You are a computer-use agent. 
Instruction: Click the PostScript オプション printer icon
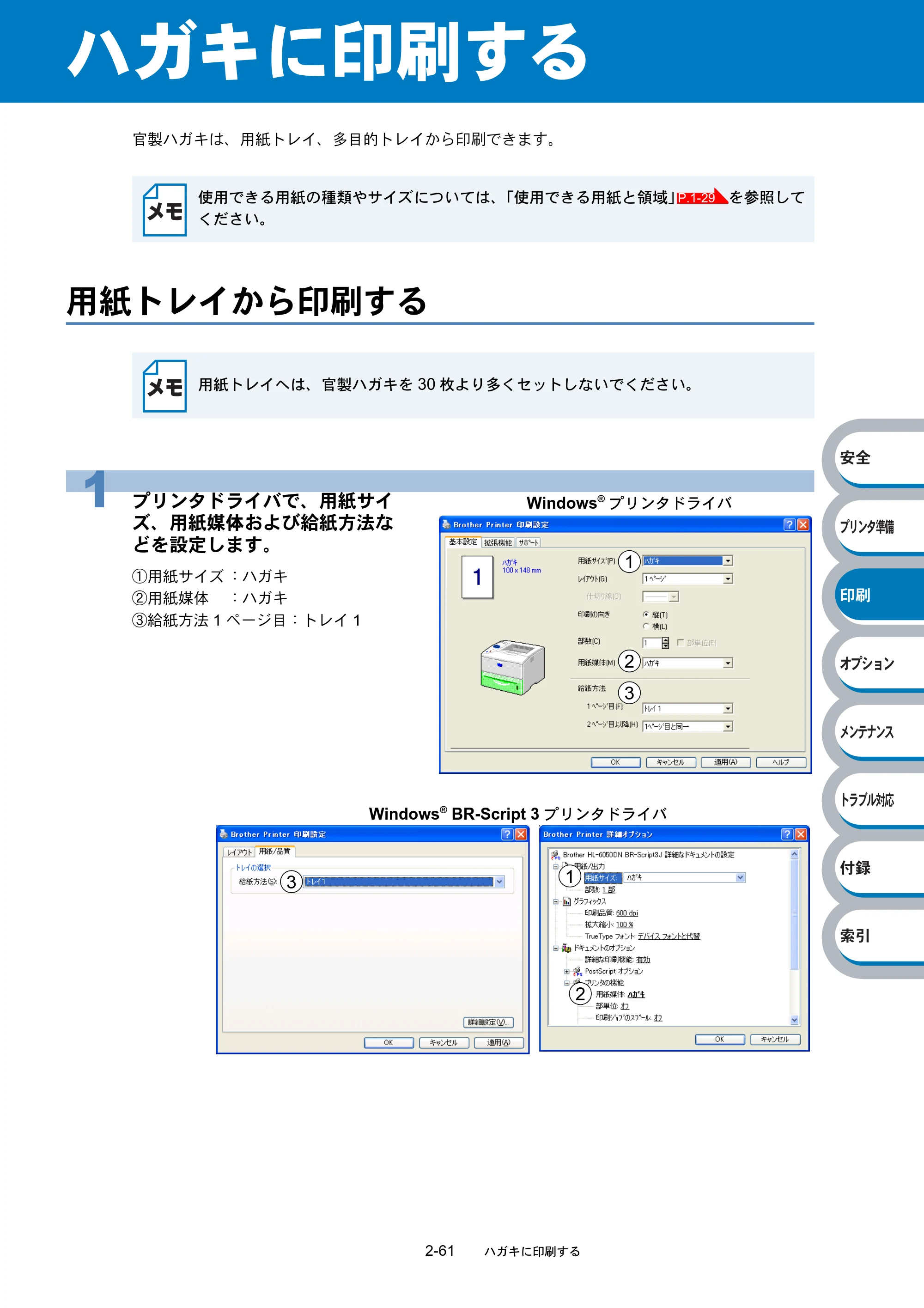point(577,971)
